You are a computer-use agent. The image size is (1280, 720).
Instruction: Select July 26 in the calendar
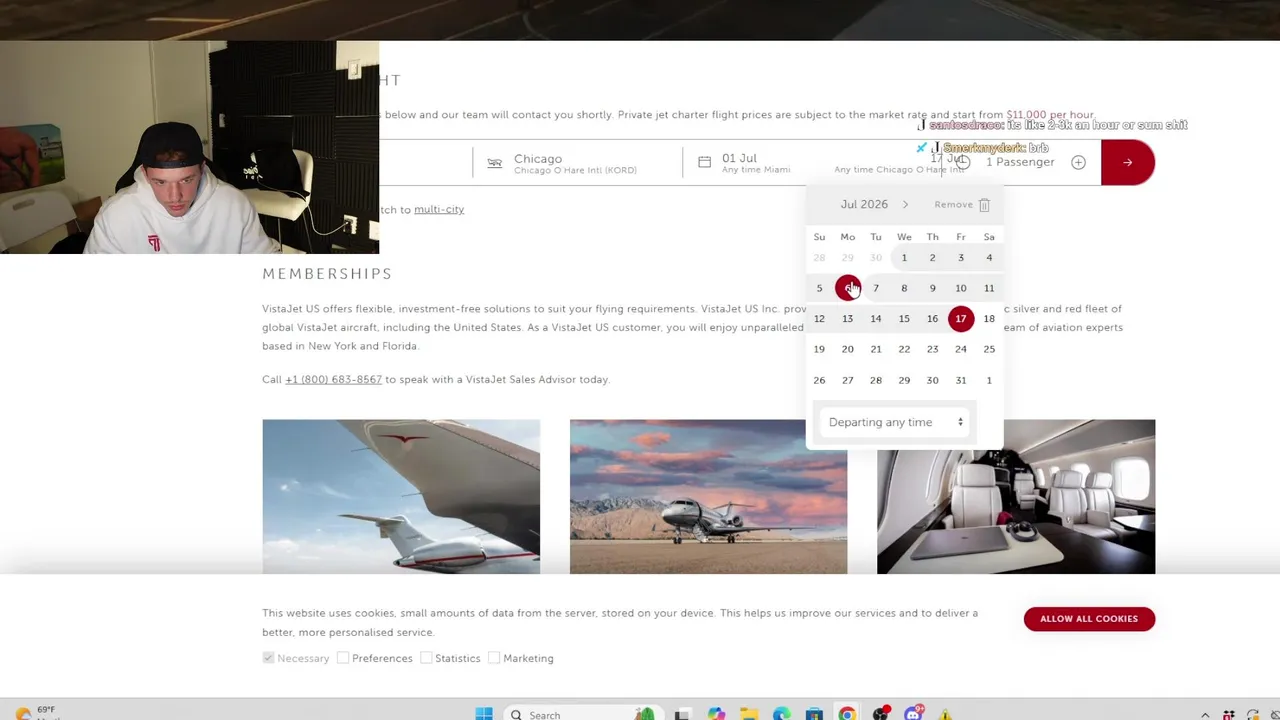(819, 380)
